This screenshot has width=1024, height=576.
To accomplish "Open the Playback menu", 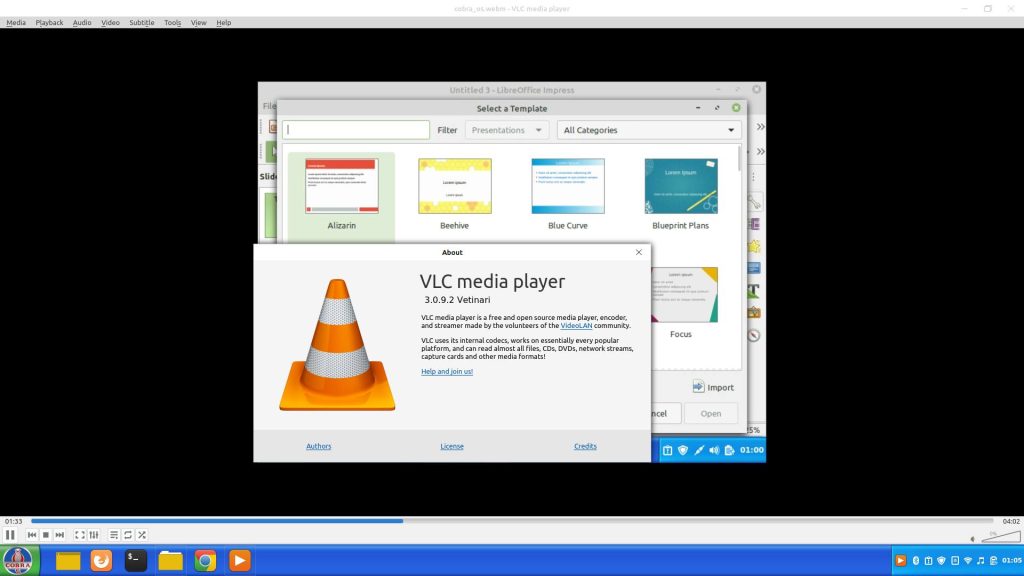I will click(49, 22).
